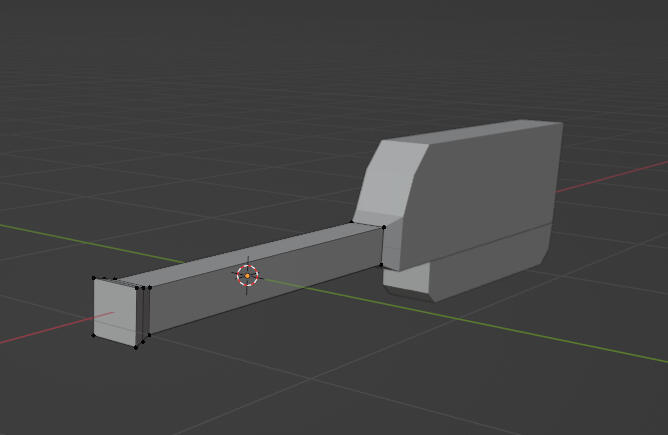This screenshot has width=668, height=435.
Task: Select lowest vertex of handle's end cap
Action: tap(136, 348)
